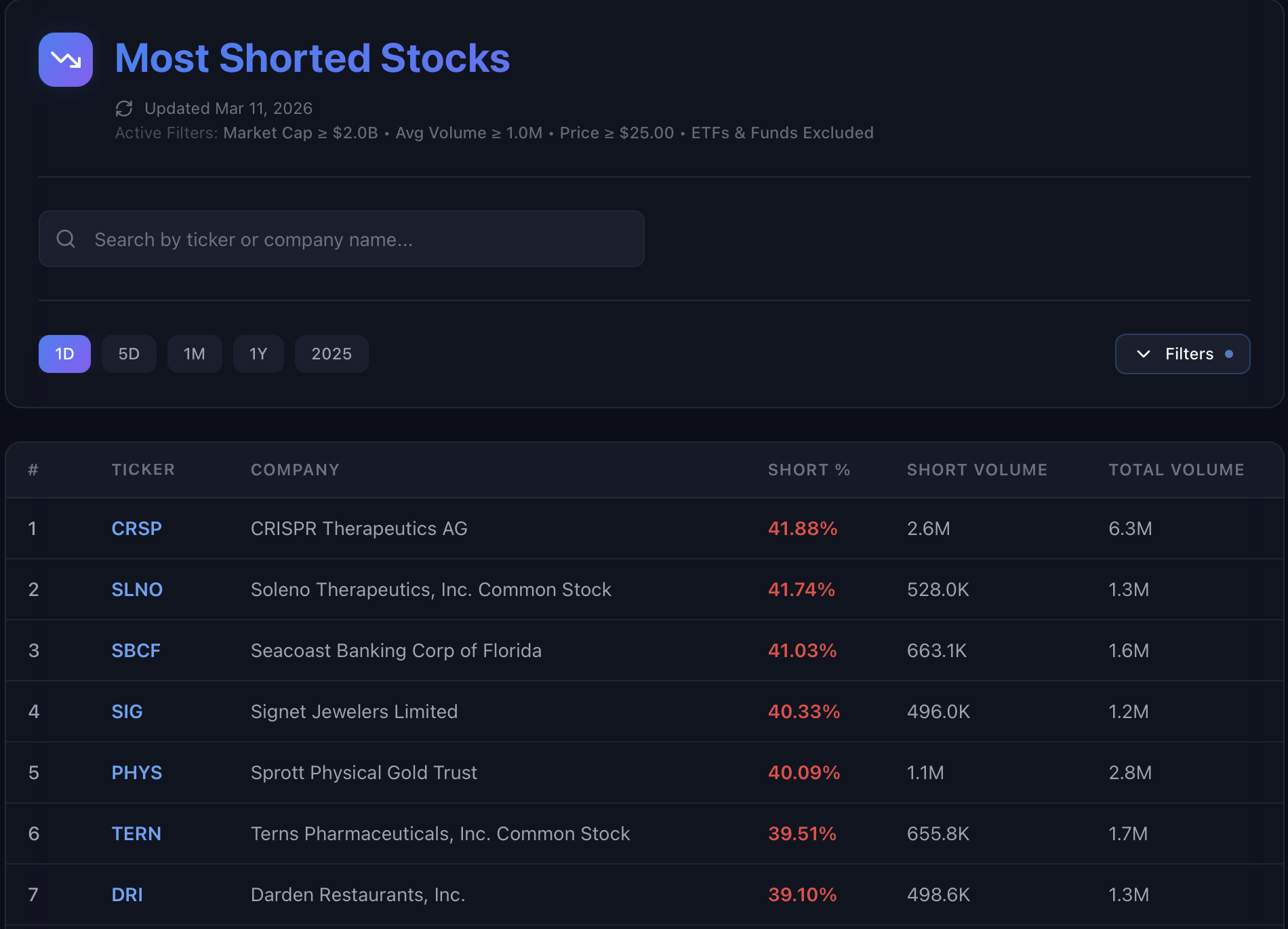
Task: Click the chevron icon in Filters button
Action: (x=1144, y=354)
